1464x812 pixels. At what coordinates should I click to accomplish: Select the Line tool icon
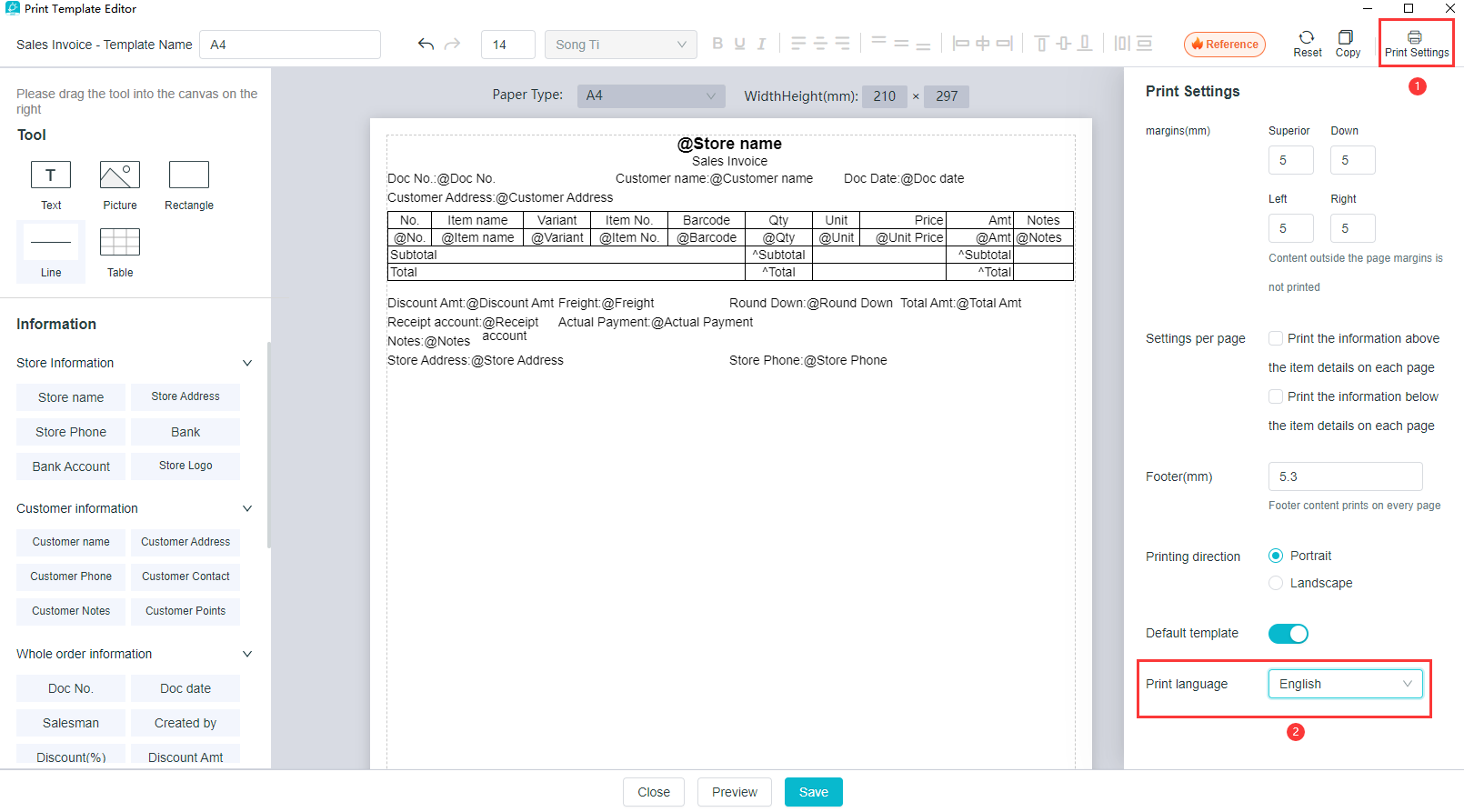(x=51, y=243)
